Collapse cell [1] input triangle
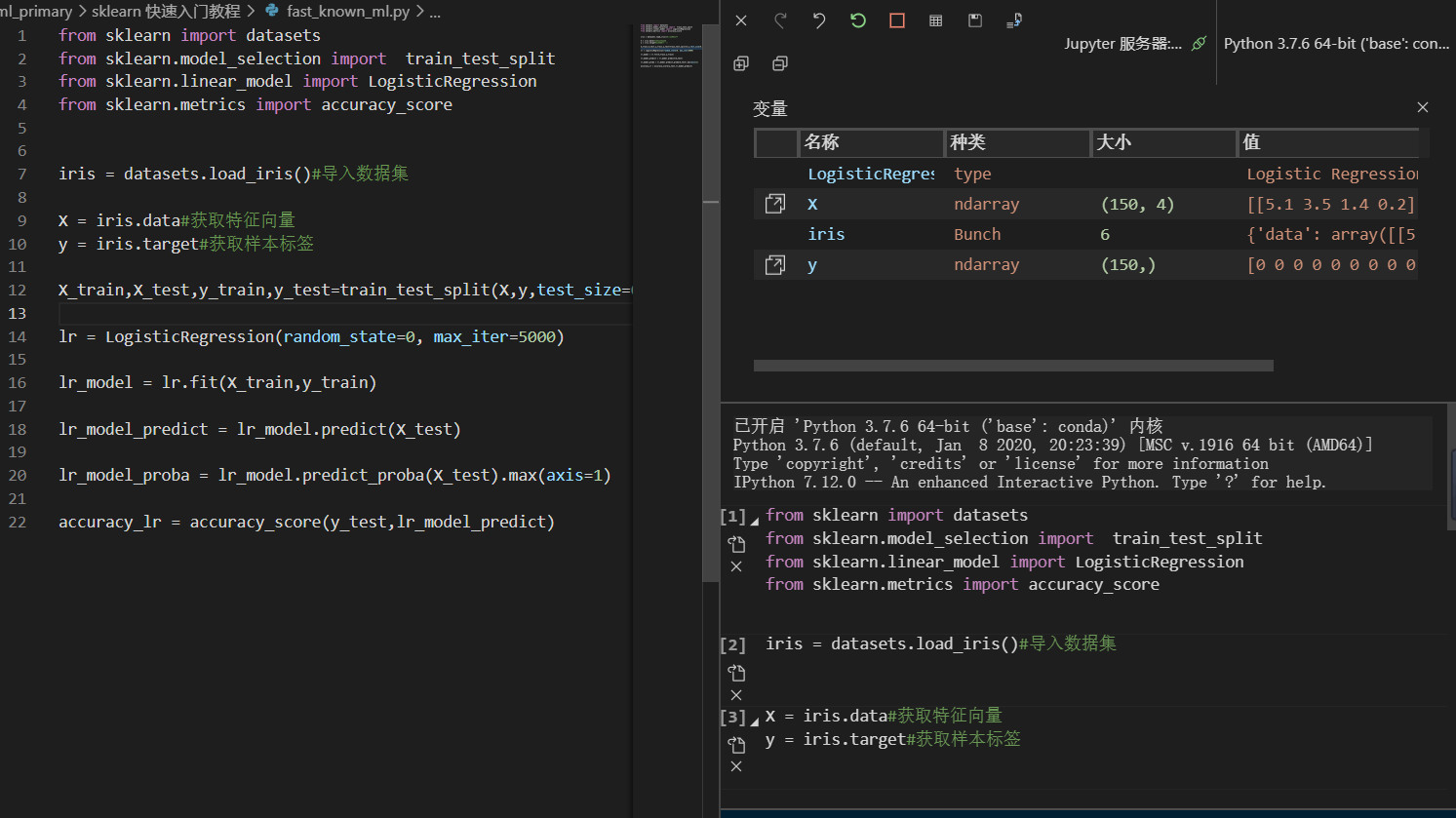The image size is (1456, 818). [x=755, y=521]
